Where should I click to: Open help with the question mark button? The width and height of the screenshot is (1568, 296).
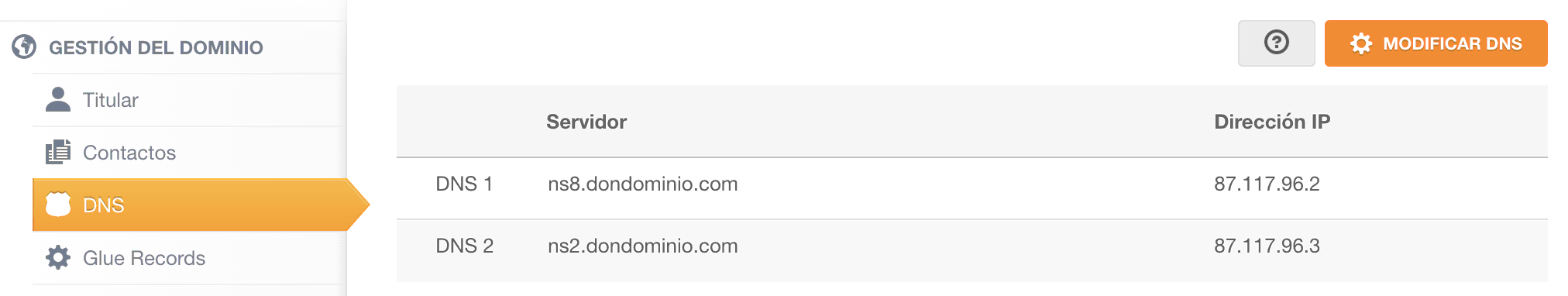coord(1276,43)
